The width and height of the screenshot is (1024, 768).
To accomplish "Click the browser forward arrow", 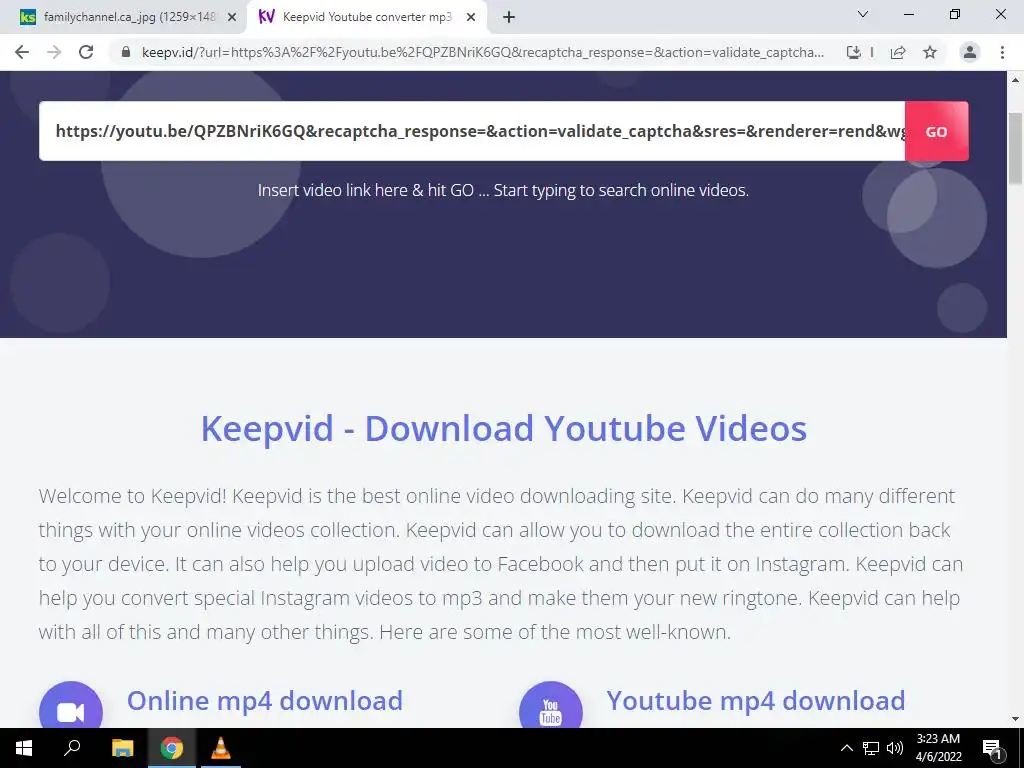I will point(54,52).
